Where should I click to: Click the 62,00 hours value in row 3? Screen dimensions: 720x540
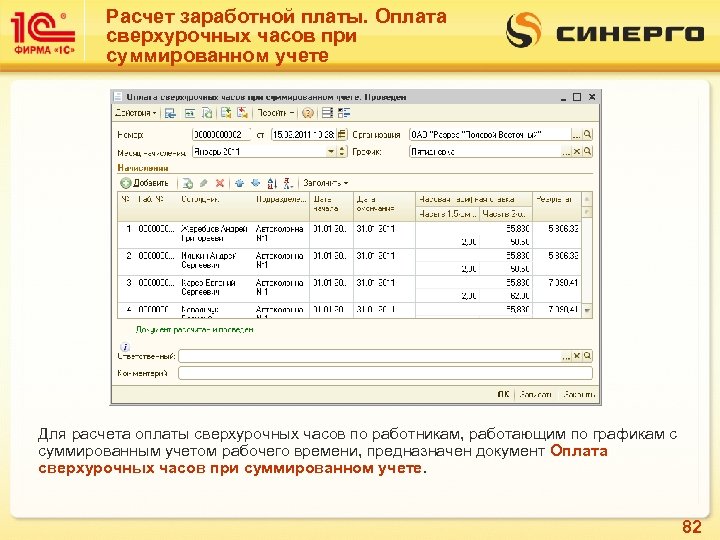click(x=520, y=296)
